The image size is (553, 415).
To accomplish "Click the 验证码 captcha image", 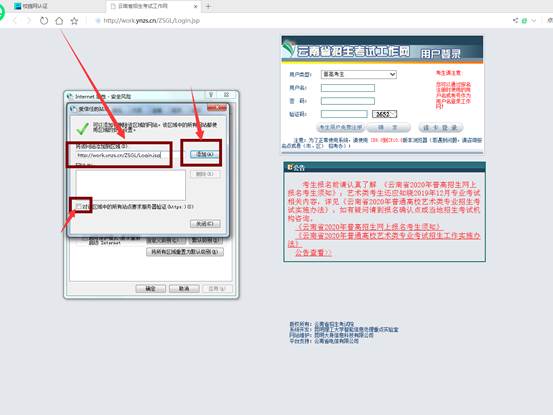I will pos(384,114).
